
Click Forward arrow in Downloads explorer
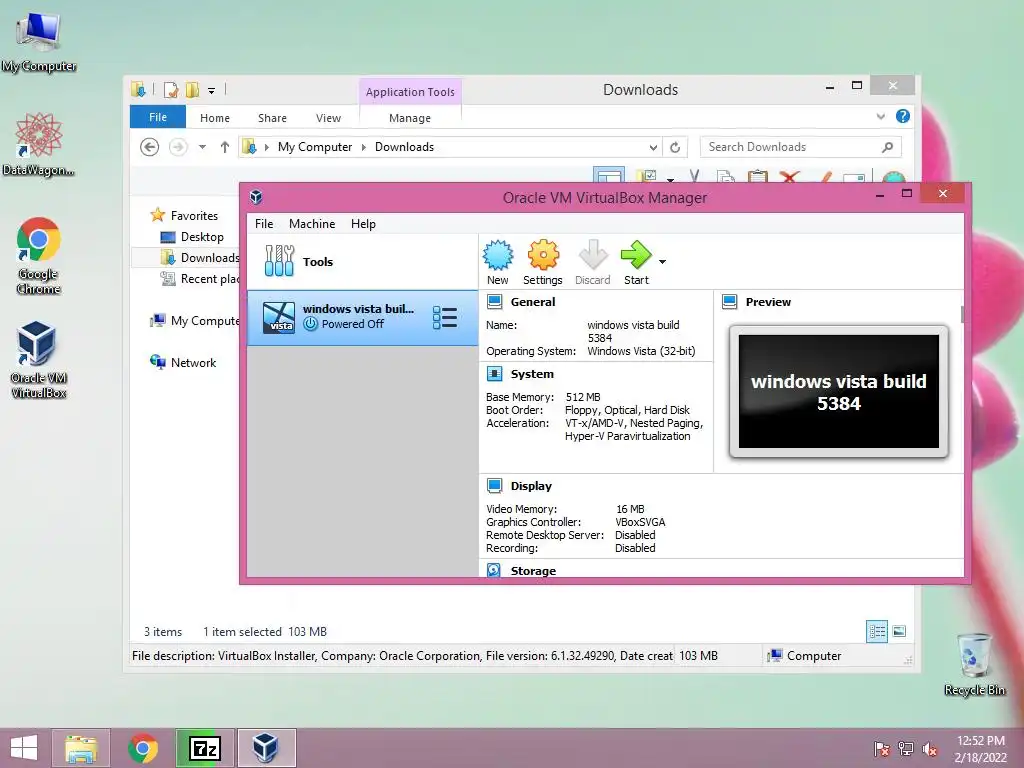(x=178, y=147)
